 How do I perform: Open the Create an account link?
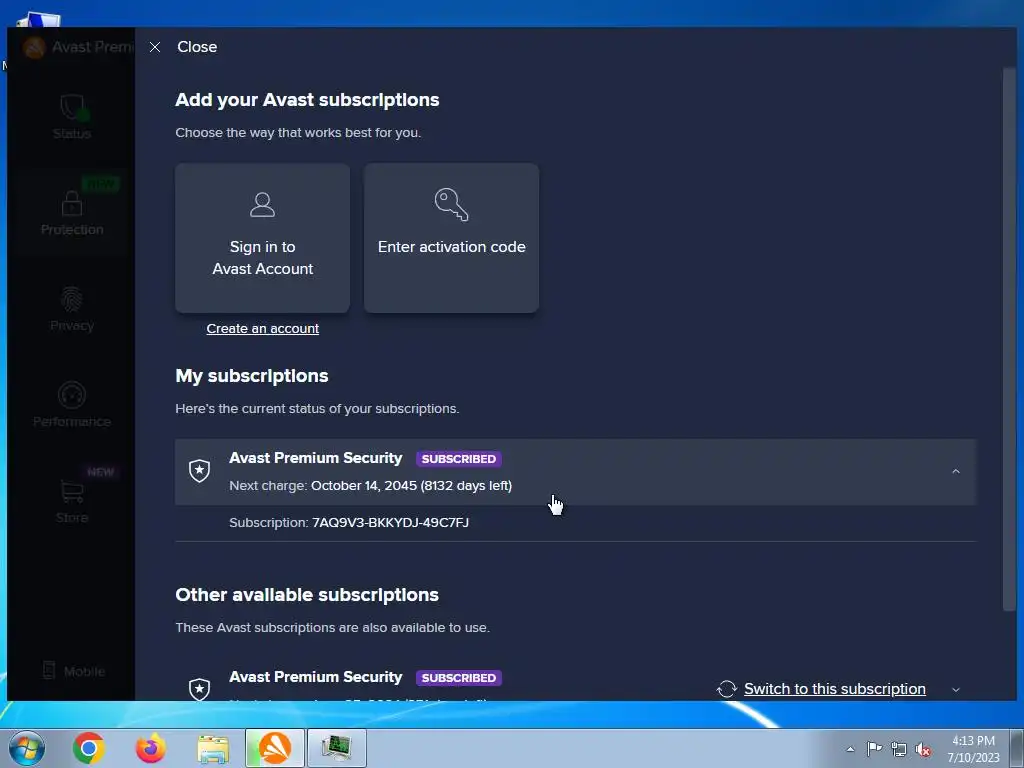tap(263, 328)
